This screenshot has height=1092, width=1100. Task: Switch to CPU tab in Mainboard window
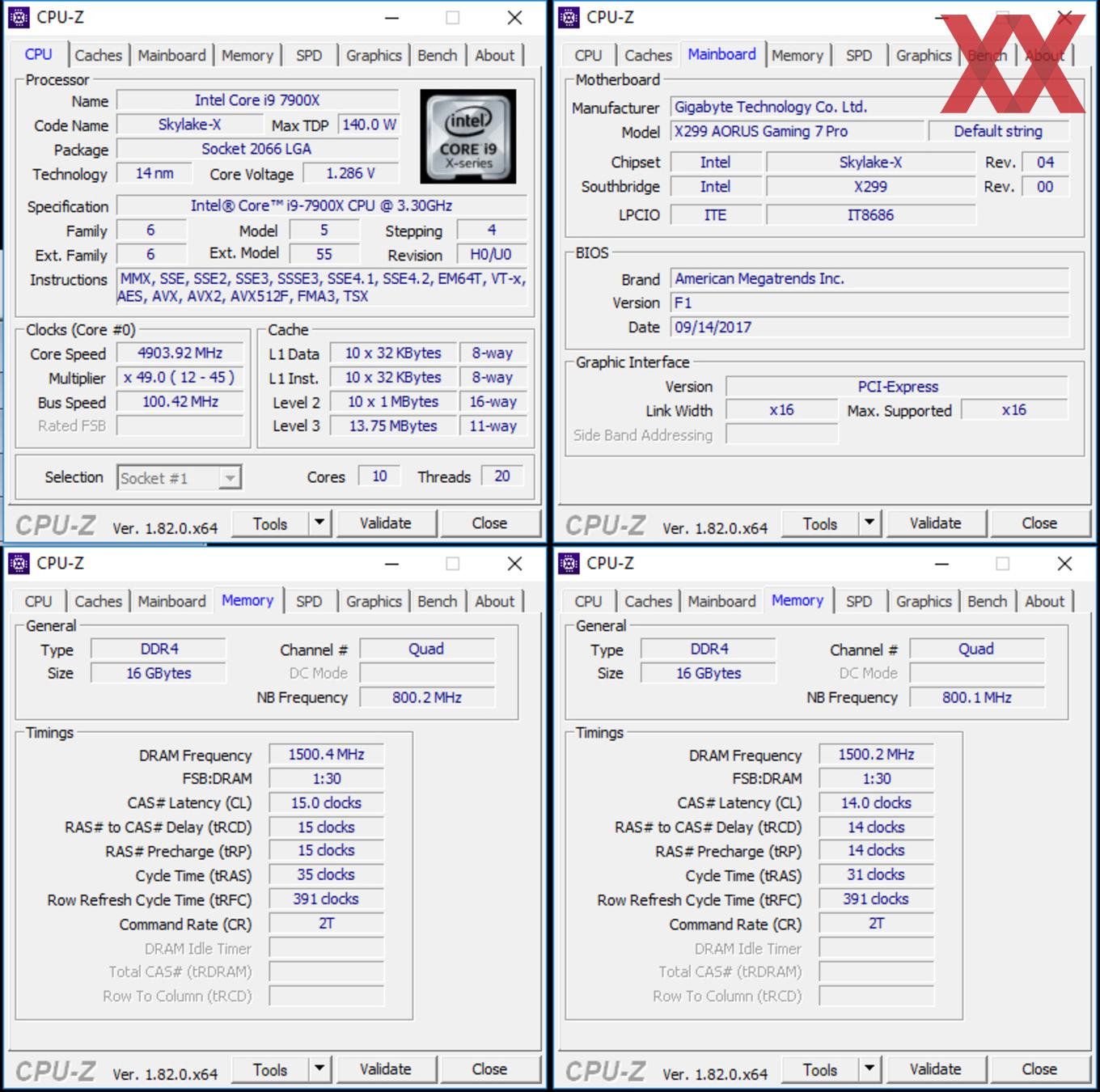point(588,55)
